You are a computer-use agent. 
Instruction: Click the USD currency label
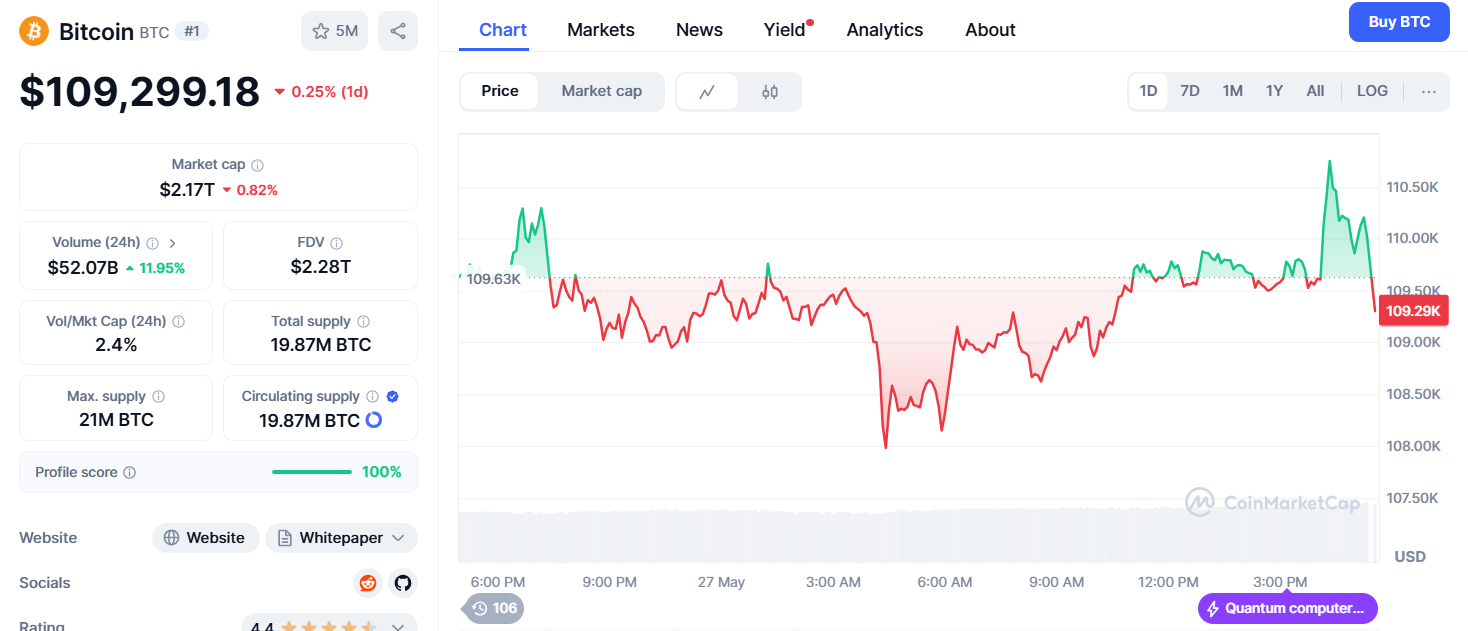pyautogui.click(x=1410, y=556)
